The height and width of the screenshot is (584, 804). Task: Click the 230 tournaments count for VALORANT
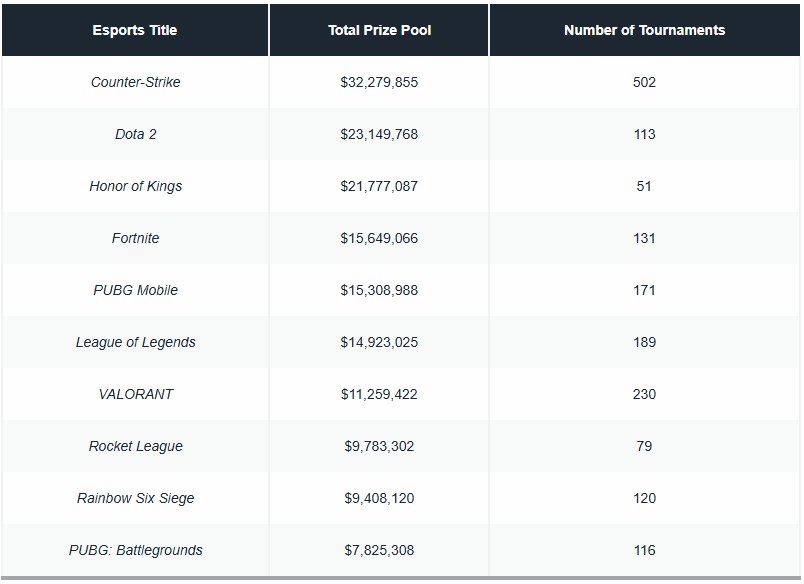pyautogui.click(x=644, y=394)
